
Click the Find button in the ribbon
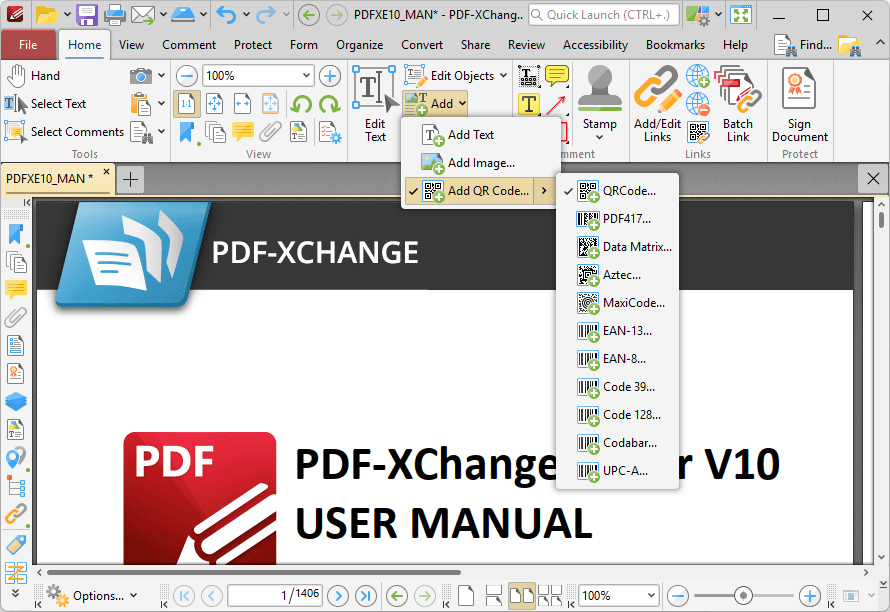[804, 45]
